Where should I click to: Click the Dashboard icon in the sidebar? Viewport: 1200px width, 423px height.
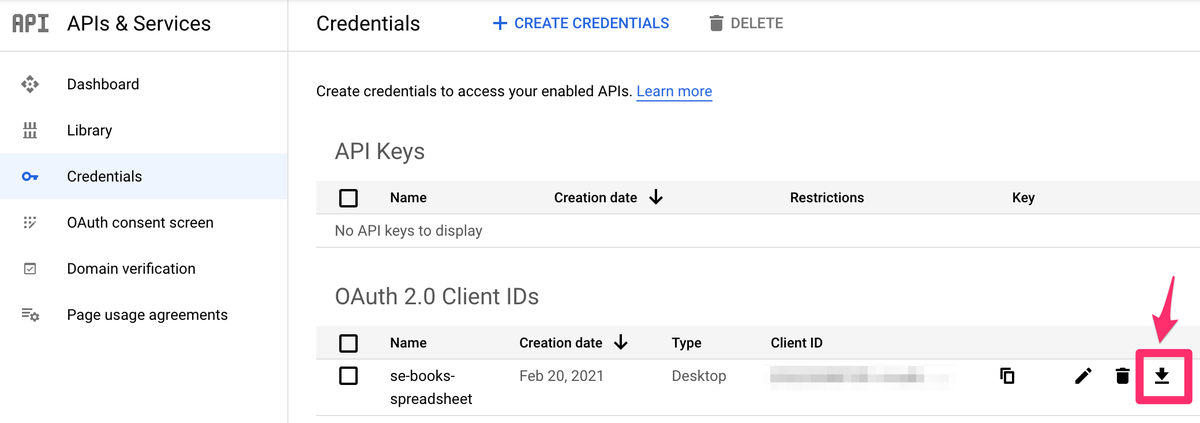(x=30, y=84)
